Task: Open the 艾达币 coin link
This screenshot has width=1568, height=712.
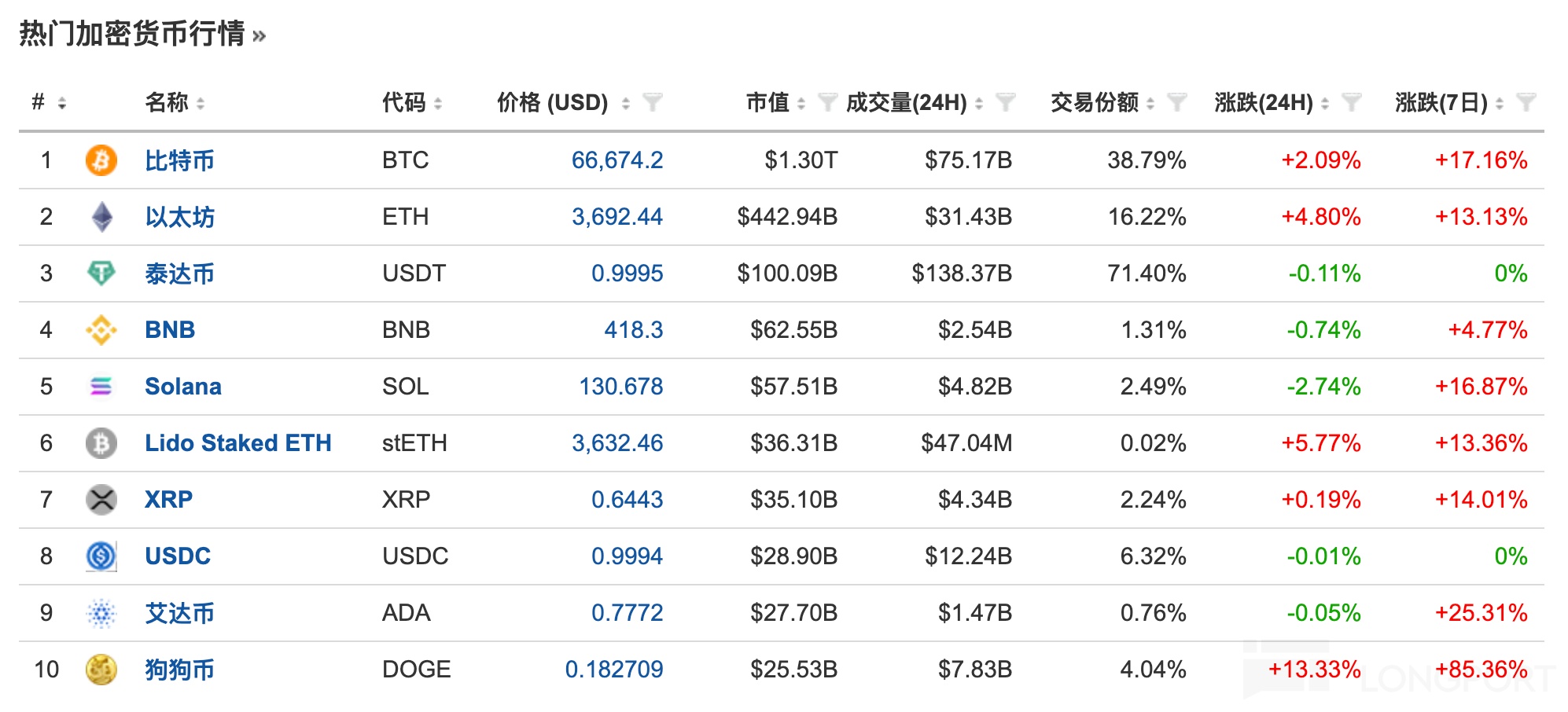Action: (179, 613)
